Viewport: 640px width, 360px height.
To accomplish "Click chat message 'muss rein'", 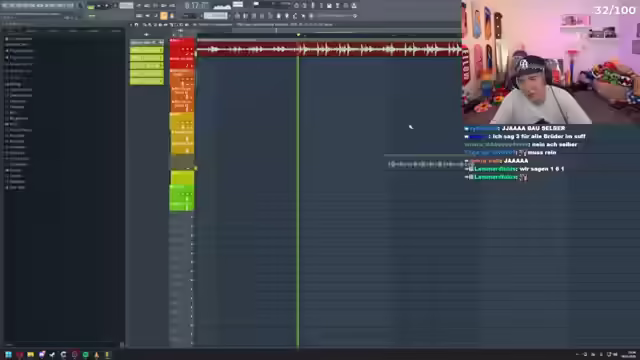I will click(x=542, y=153).
